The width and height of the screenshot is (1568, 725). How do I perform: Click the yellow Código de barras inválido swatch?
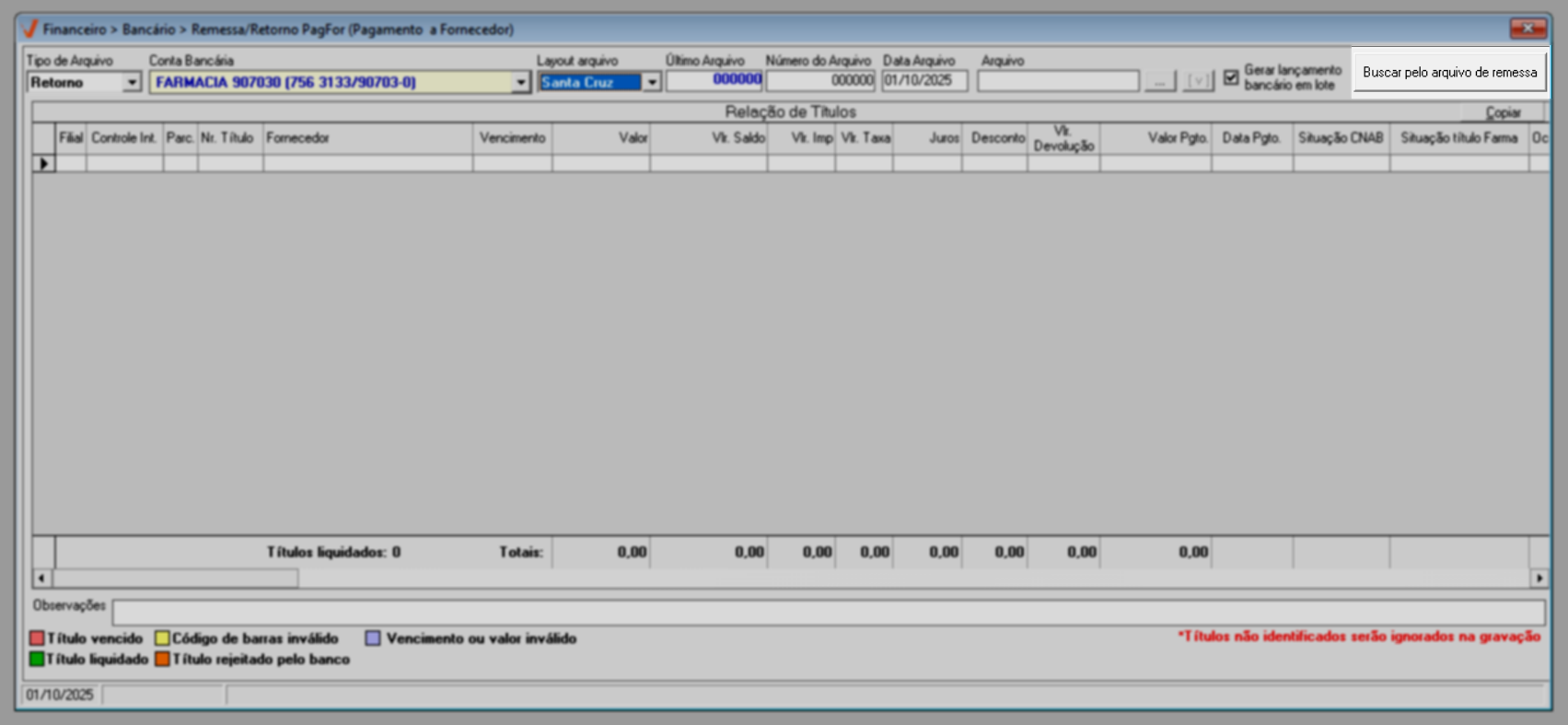[x=162, y=637]
